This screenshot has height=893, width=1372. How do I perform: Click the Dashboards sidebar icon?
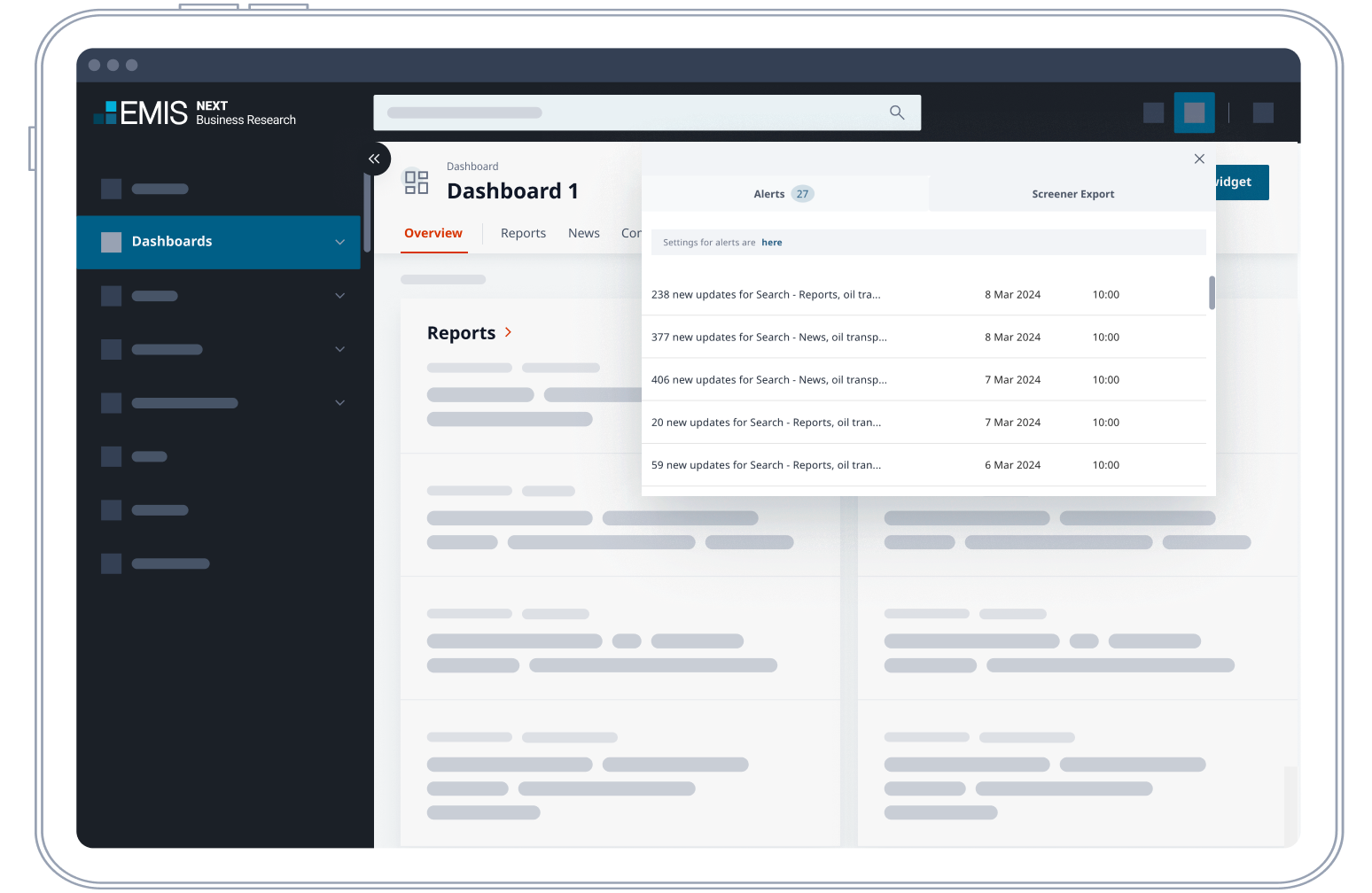[x=112, y=242]
